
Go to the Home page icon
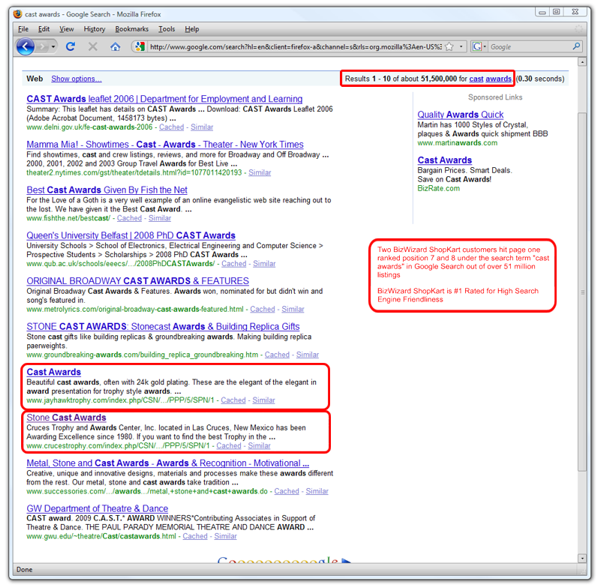tap(115, 47)
